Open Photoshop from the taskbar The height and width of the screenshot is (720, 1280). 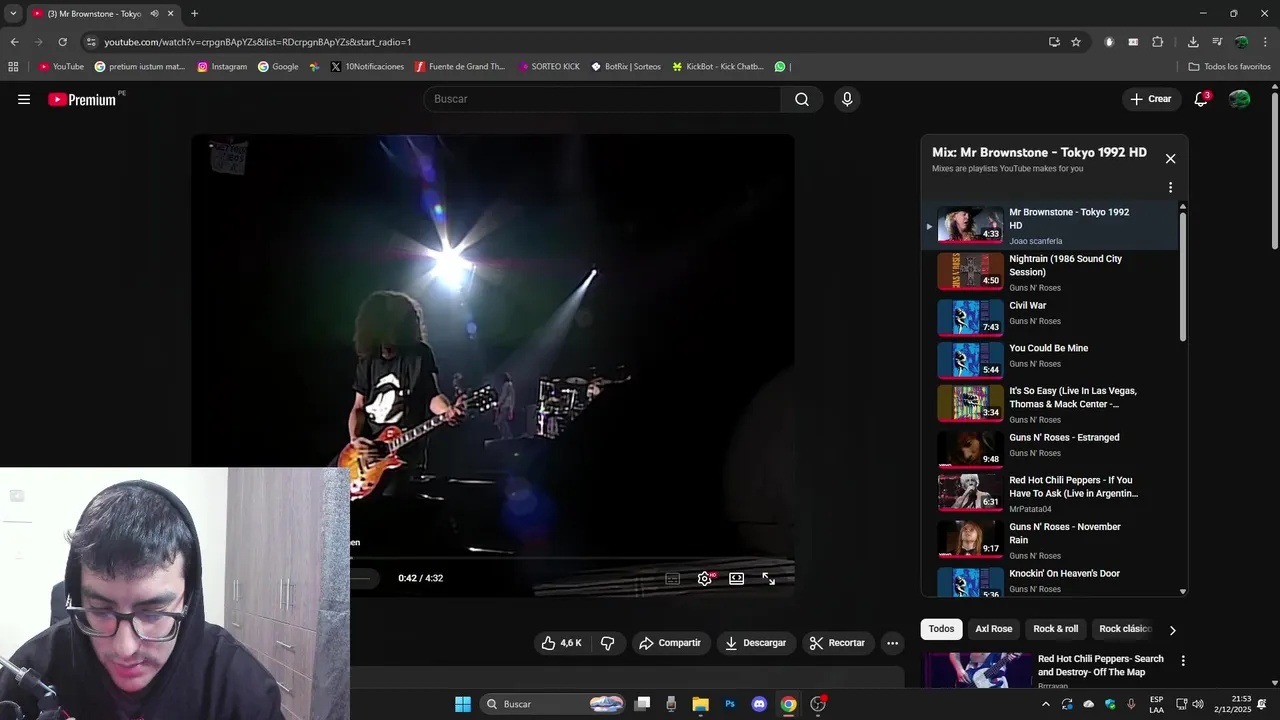(730, 704)
